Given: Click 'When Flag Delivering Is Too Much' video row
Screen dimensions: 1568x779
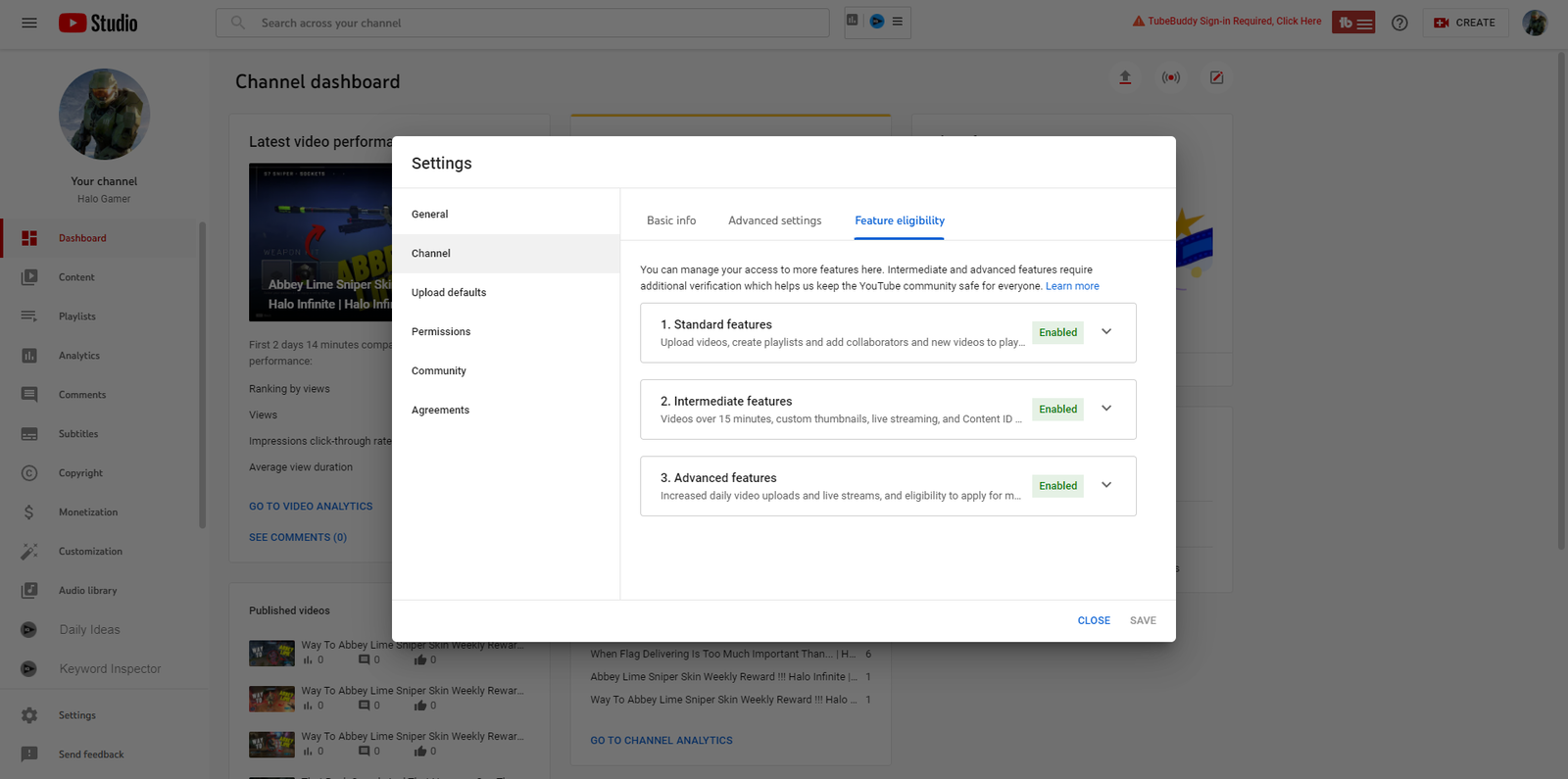Looking at the screenshot, I should (730, 654).
